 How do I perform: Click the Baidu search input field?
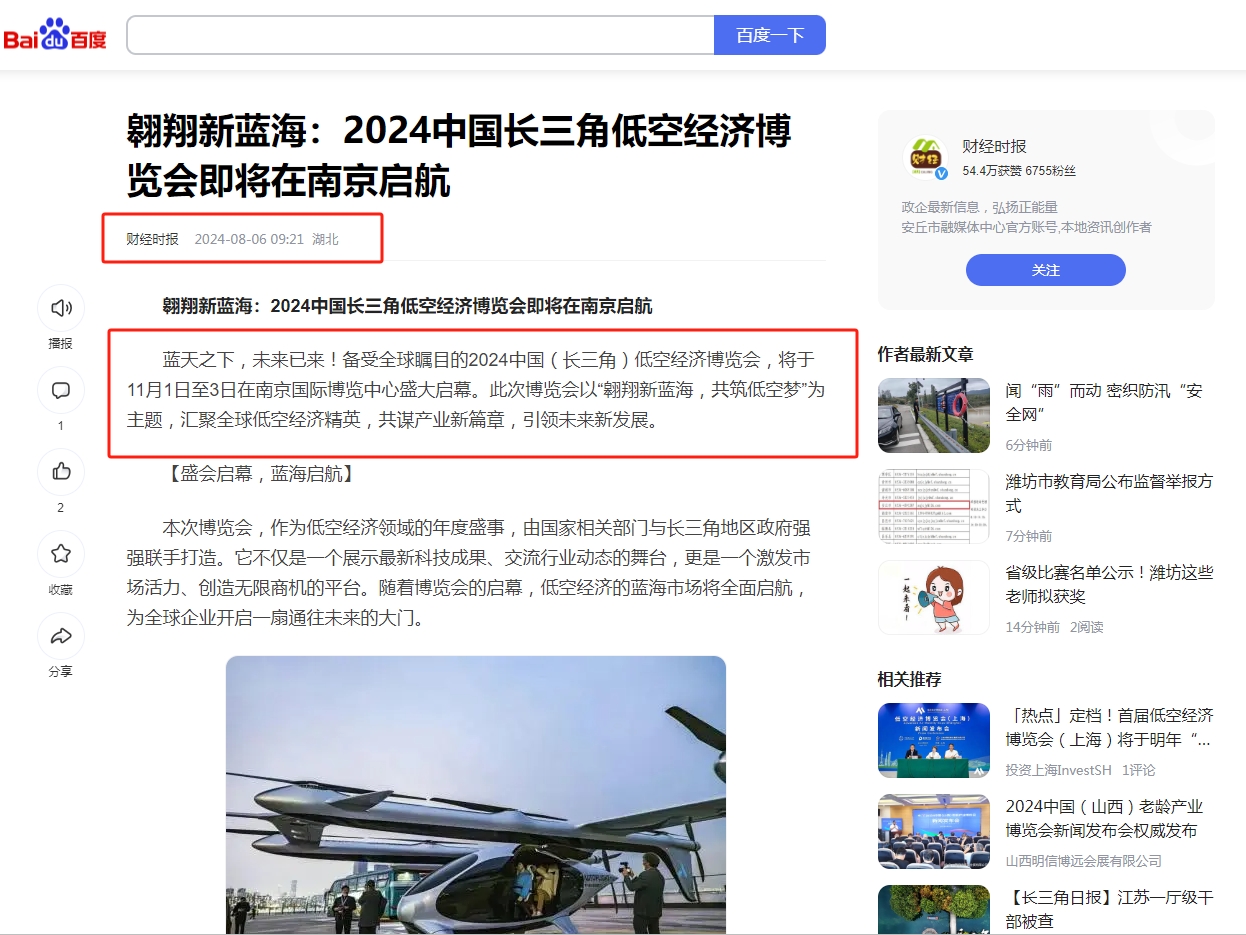[x=420, y=35]
